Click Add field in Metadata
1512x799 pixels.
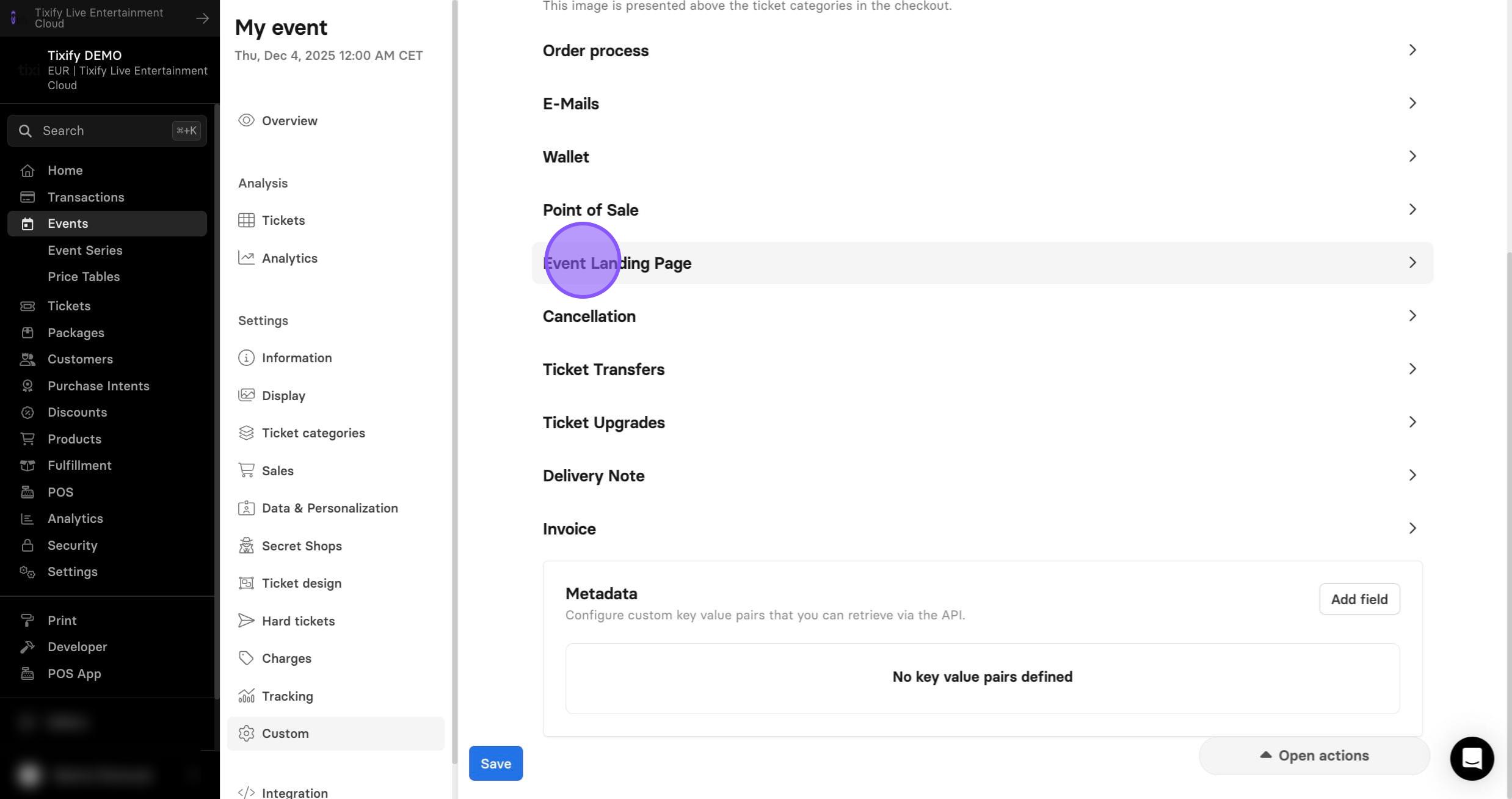click(x=1359, y=599)
